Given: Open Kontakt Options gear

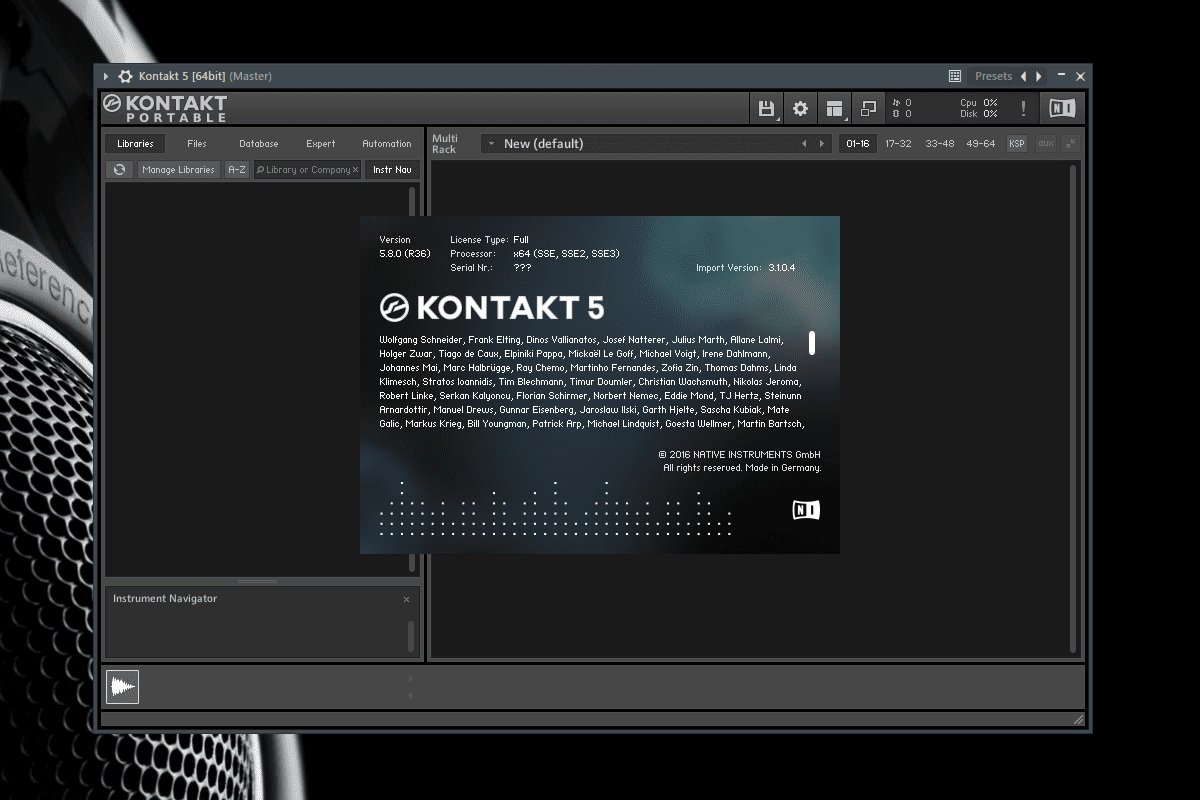Looking at the screenshot, I should click(800, 108).
